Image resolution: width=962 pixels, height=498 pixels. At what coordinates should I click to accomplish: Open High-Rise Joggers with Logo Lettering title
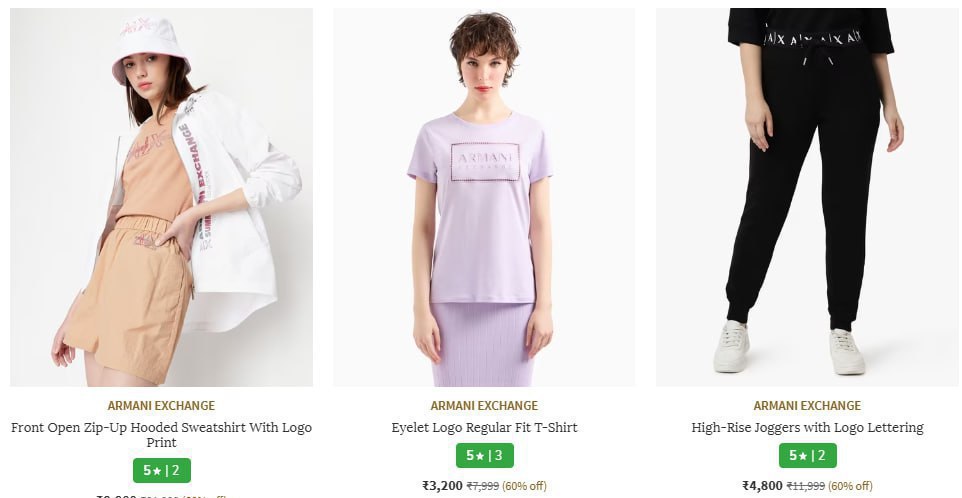tap(807, 427)
